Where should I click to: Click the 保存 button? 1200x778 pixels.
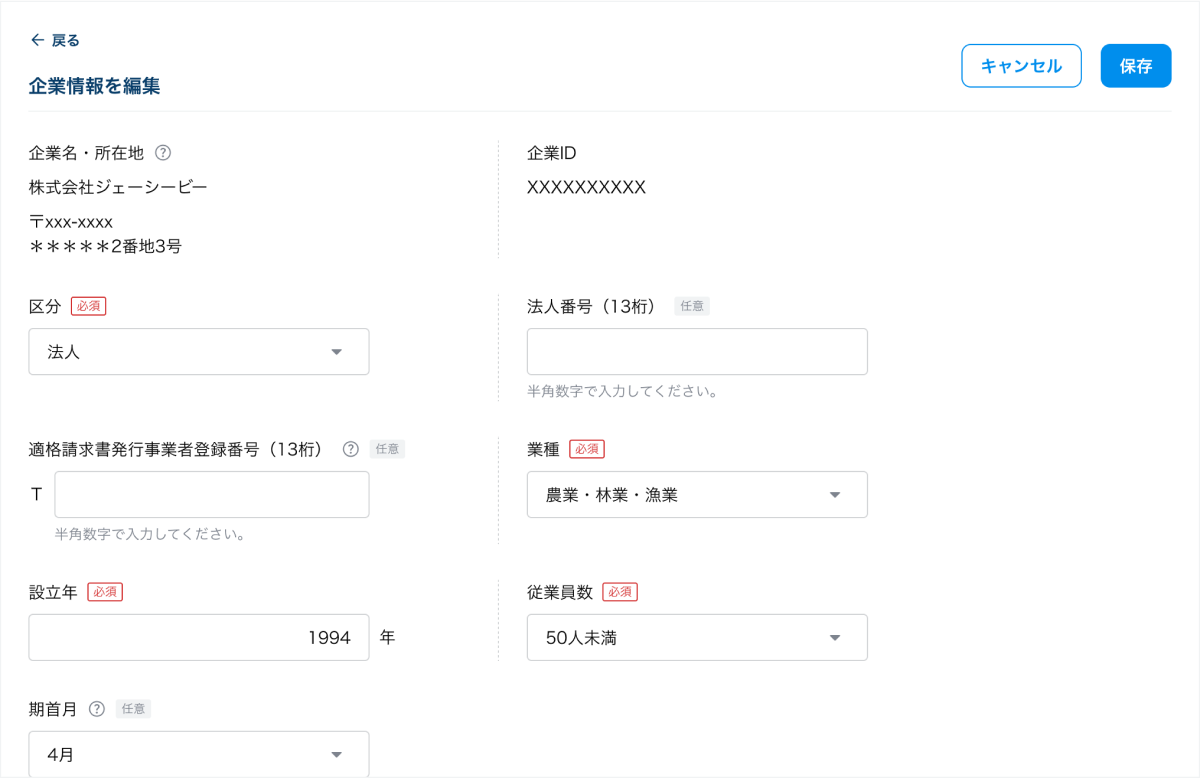click(x=1135, y=66)
